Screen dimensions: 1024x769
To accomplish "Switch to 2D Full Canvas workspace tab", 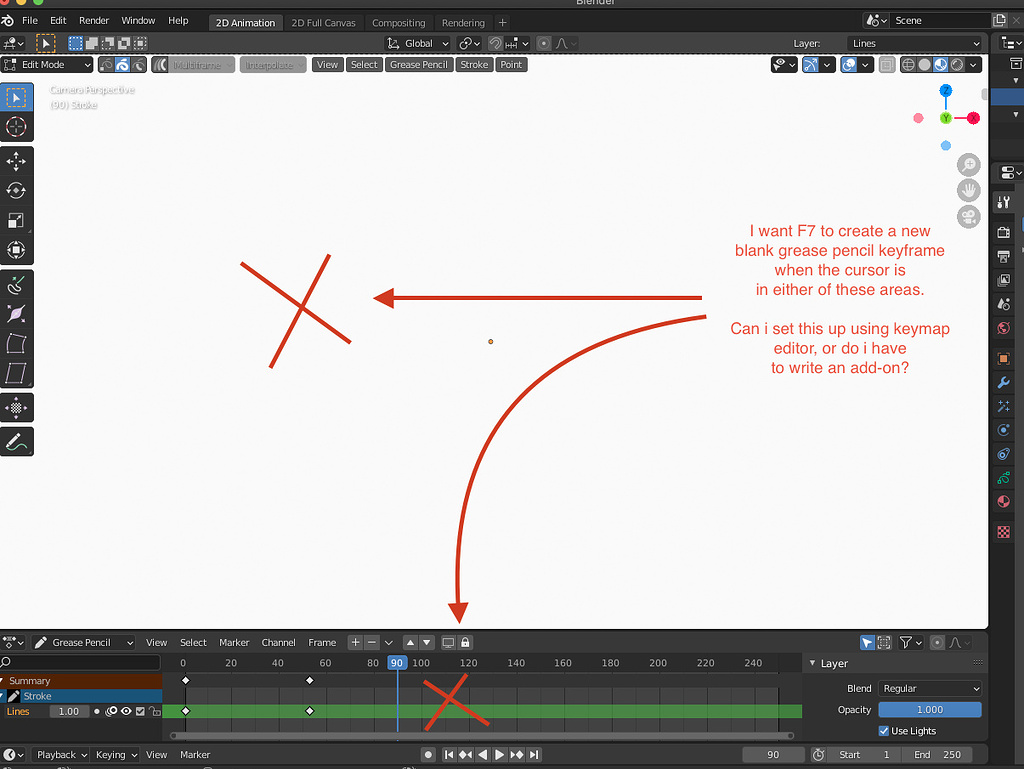I will point(323,22).
